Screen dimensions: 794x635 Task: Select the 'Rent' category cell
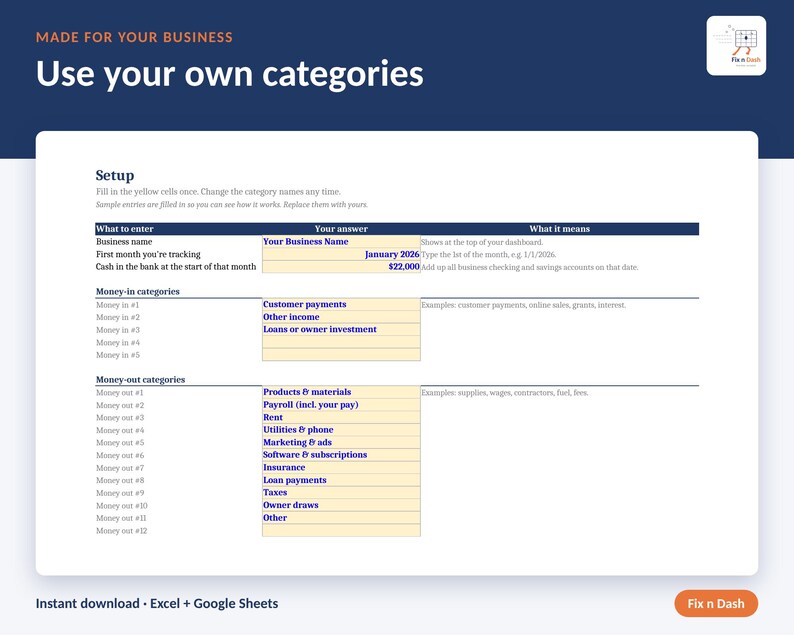click(x=341, y=417)
